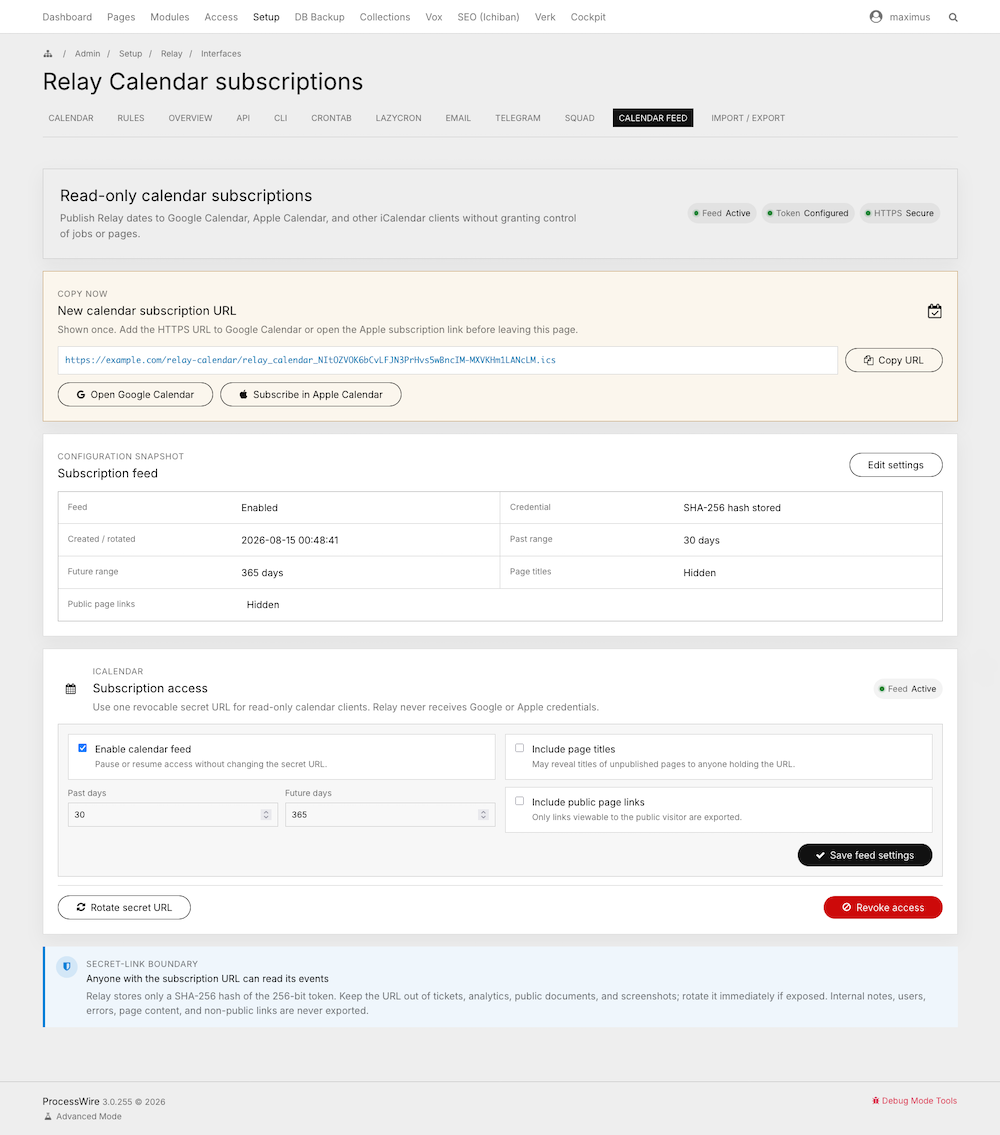Switch to the Crontab tab

pos(331,118)
